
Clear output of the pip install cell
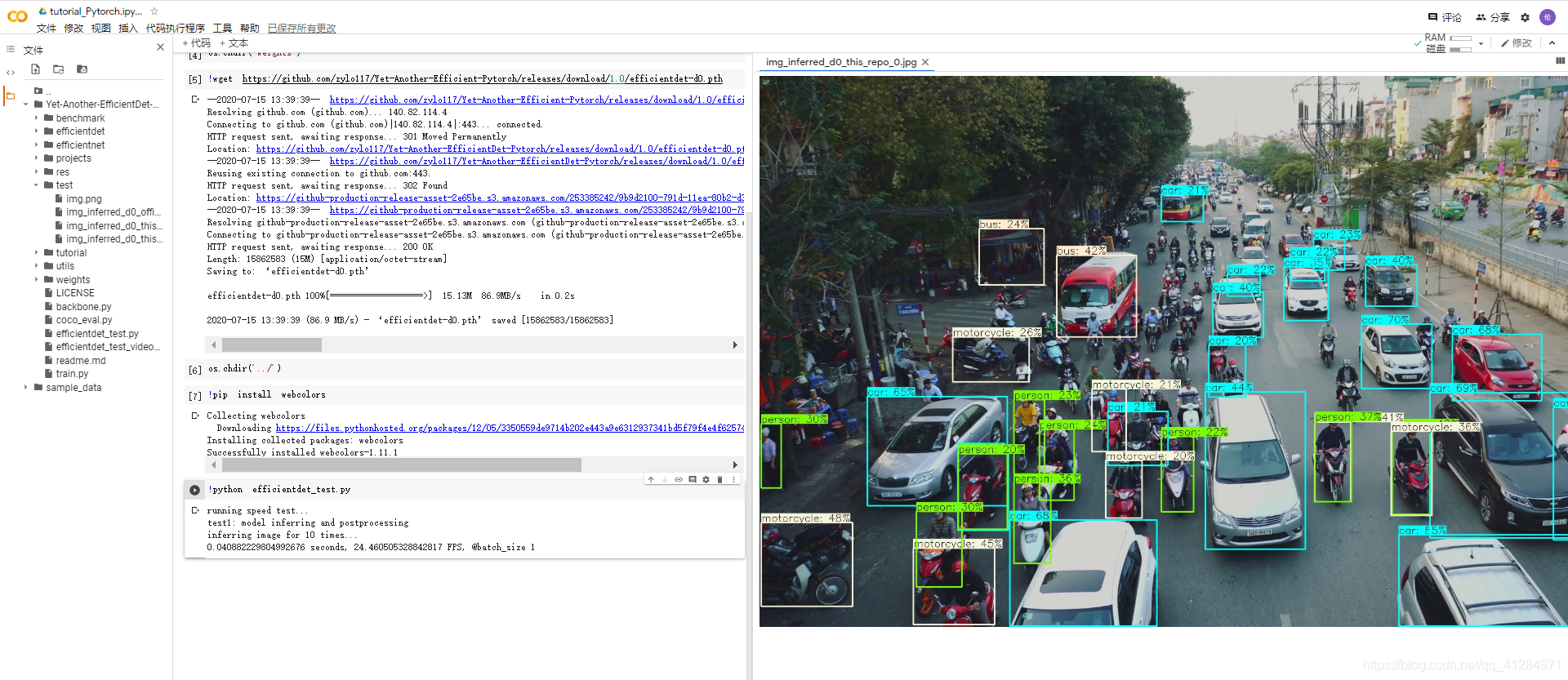tap(194, 416)
